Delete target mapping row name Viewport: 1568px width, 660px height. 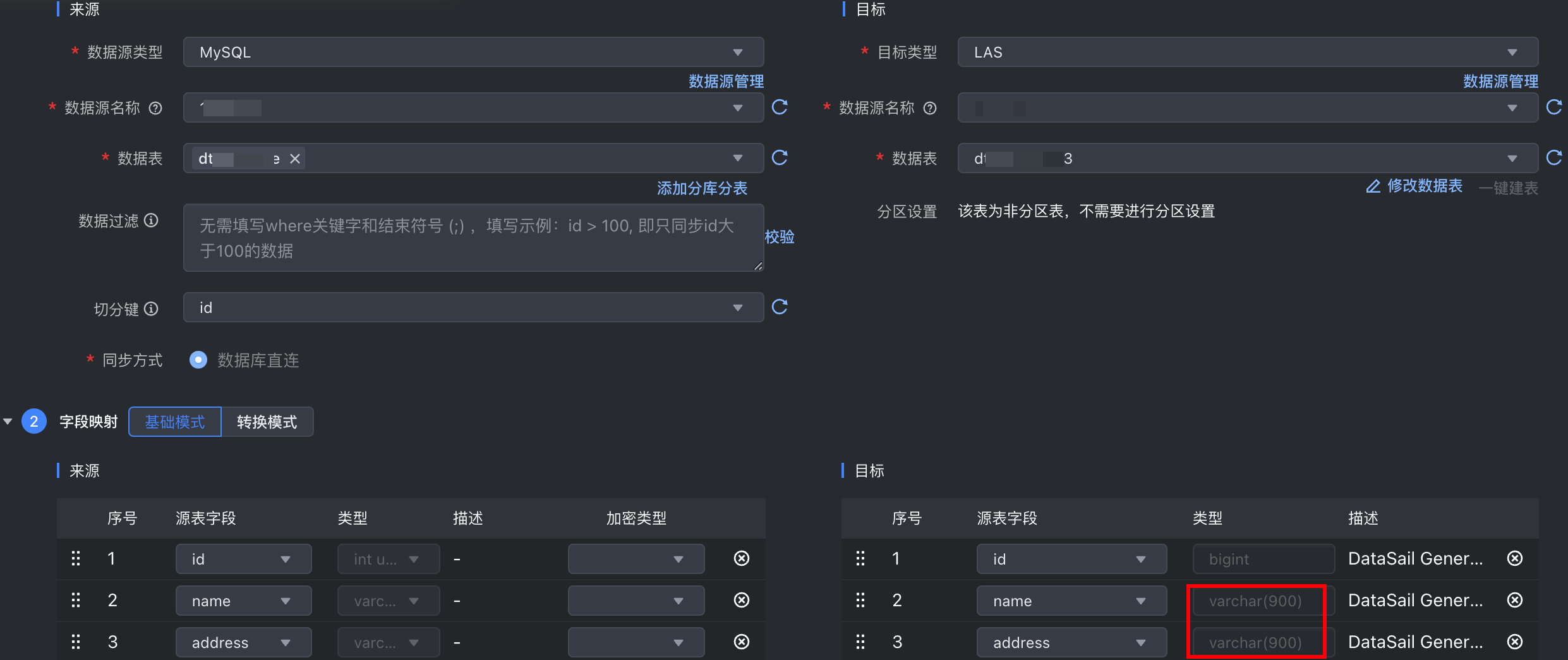pyautogui.click(x=1515, y=600)
